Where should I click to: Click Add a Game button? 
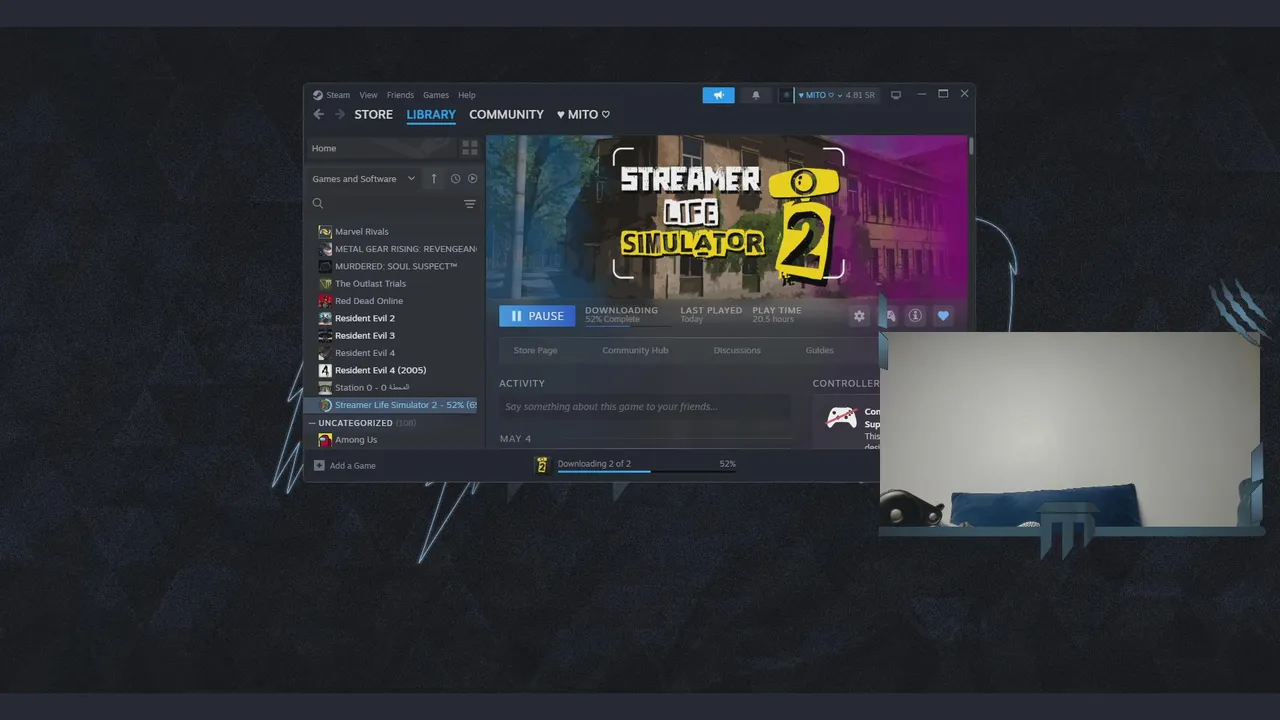point(345,466)
